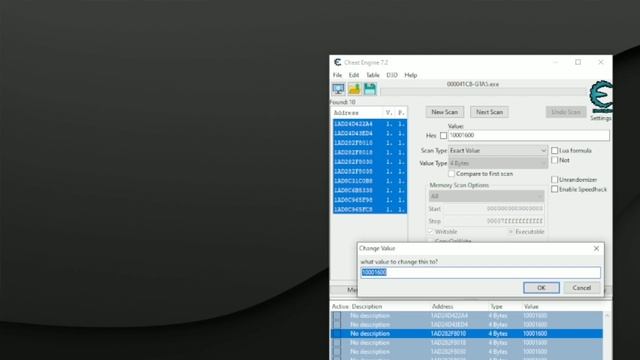Confirm with OK in Change Value
Screen dimensions: 640x360
tap(541, 288)
